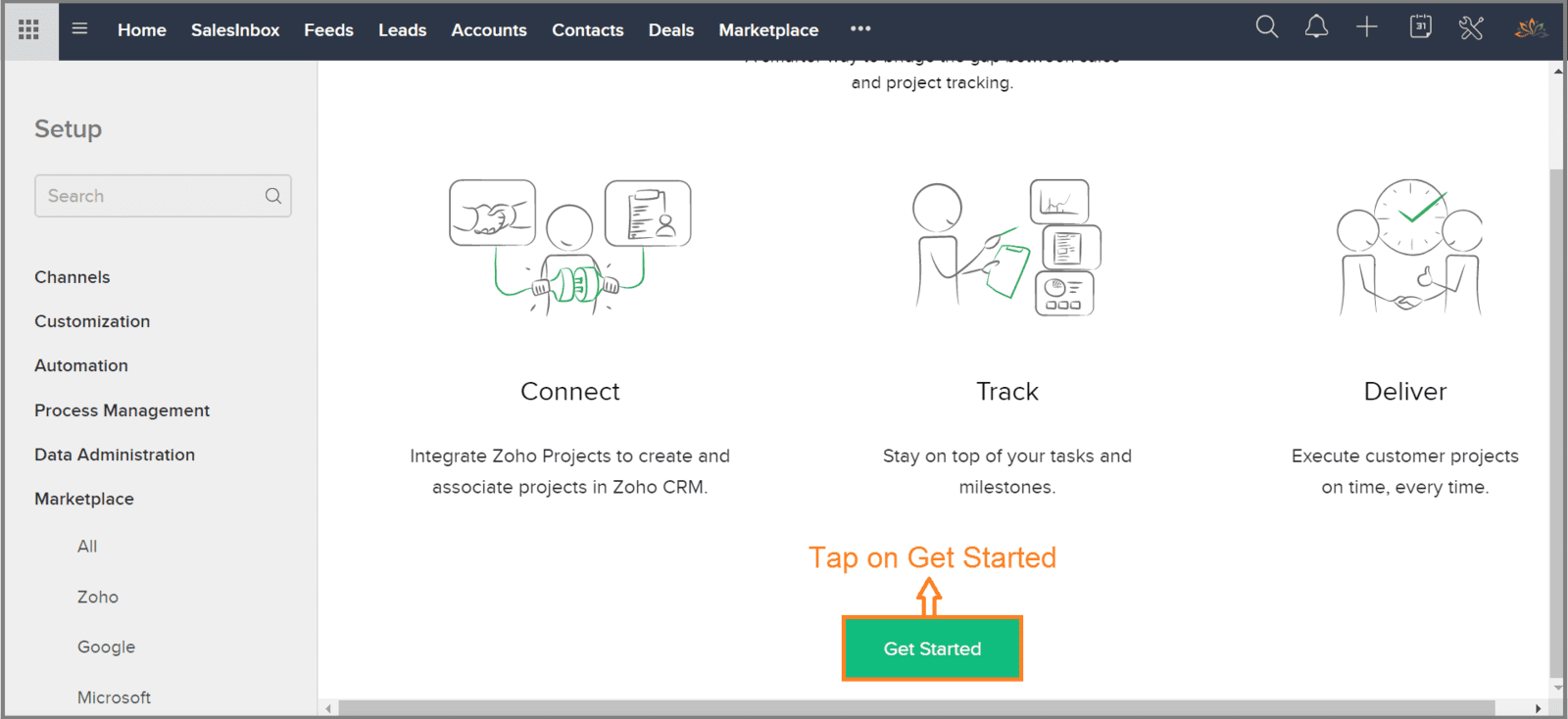
Task: Expand Process Management section
Action: pyautogui.click(x=122, y=410)
